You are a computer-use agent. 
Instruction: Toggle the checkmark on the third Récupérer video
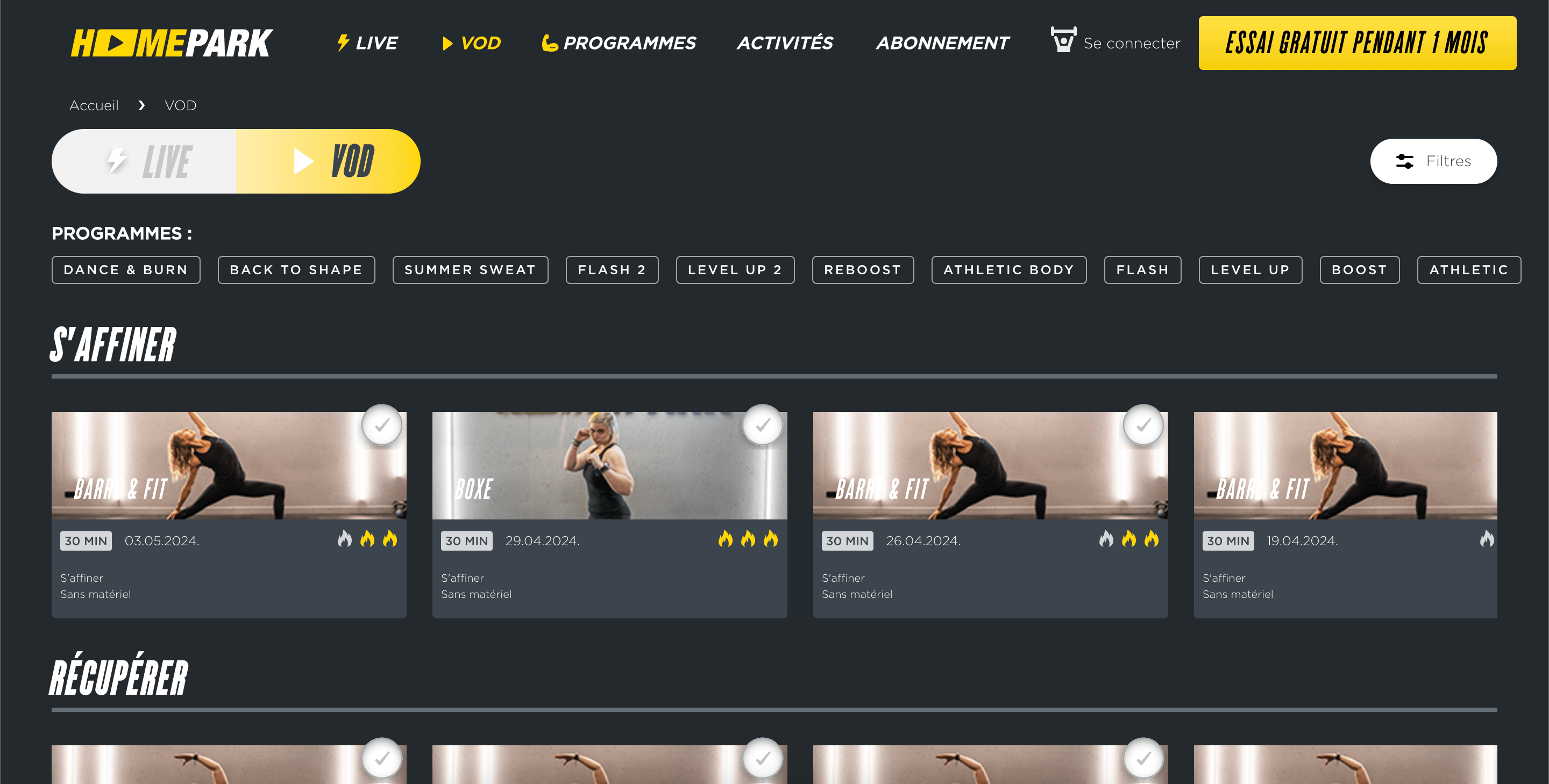tap(1143, 759)
